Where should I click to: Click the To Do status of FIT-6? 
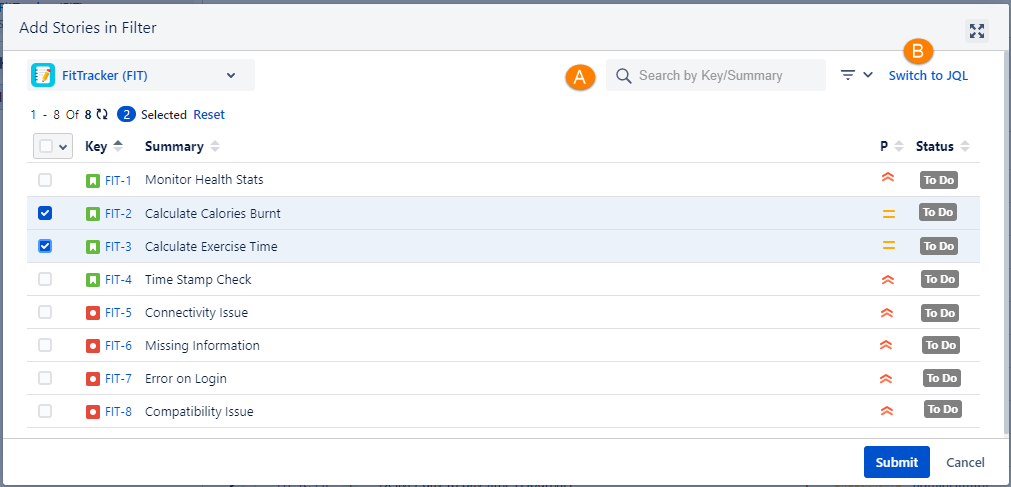[941, 345]
